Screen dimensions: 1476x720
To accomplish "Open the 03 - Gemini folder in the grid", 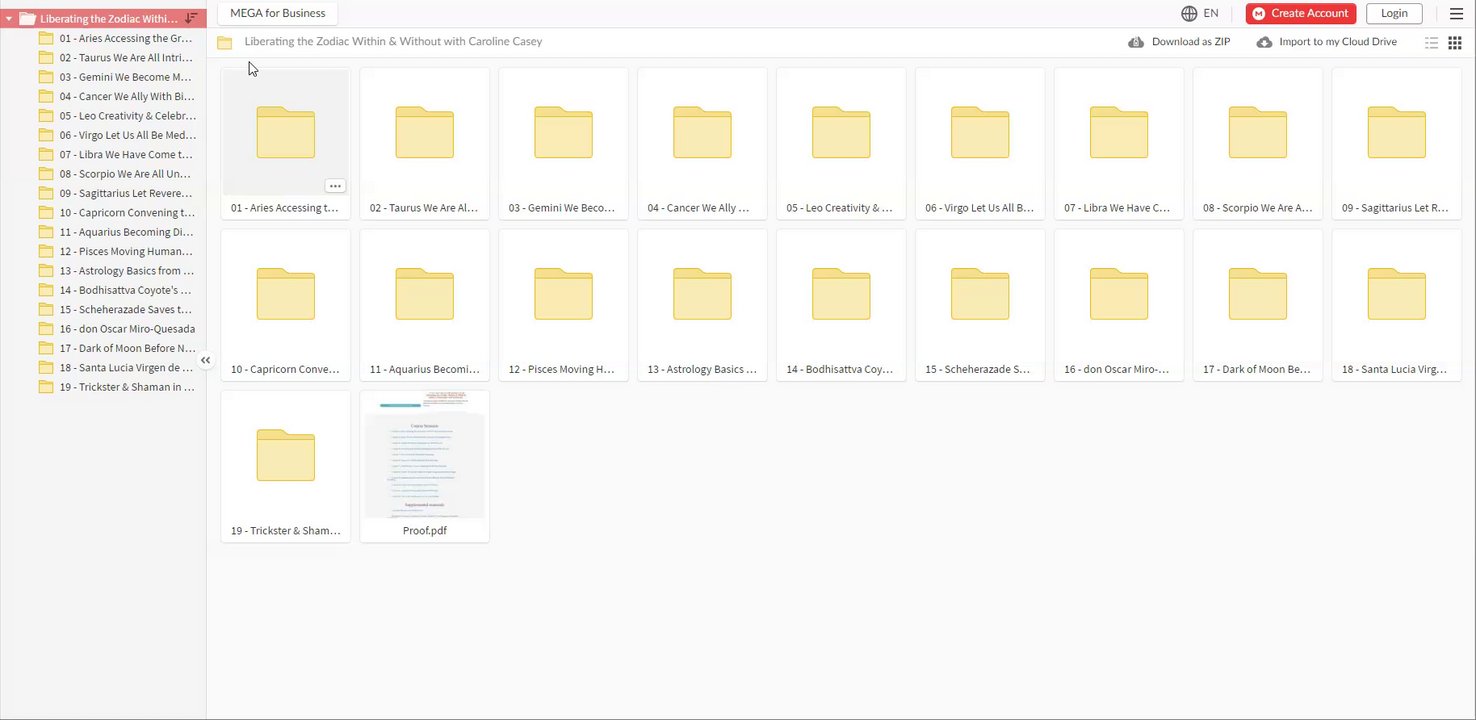I will coord(564,143).
